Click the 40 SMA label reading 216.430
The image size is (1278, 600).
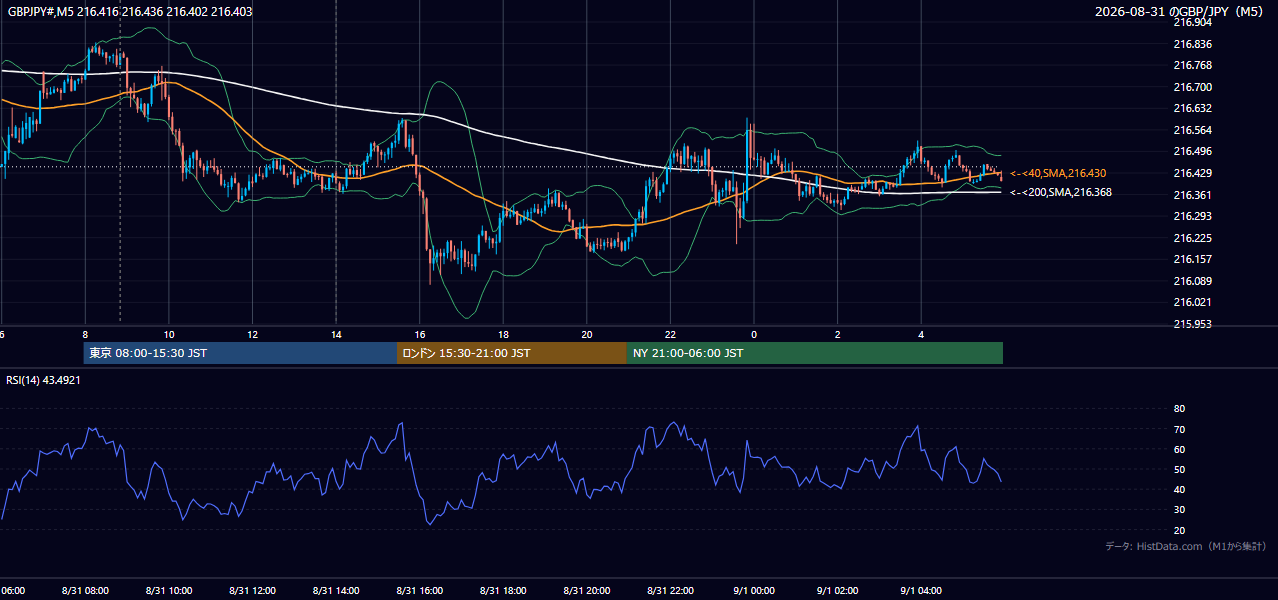(1058, 173)
